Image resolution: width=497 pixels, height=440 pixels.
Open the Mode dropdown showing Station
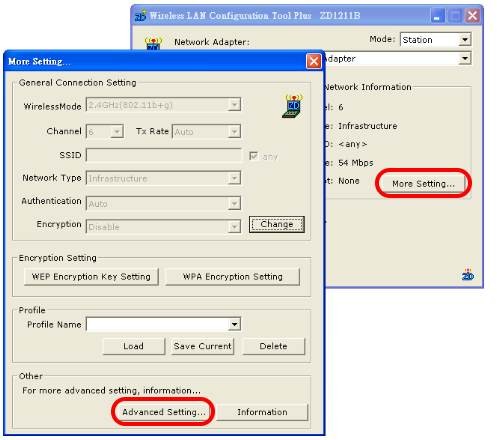[x=465, y=40]
